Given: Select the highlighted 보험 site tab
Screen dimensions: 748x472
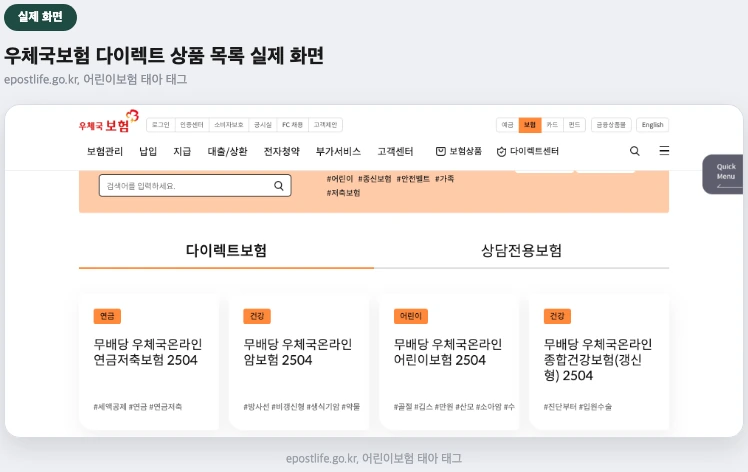Looking at the screenshot, I should 530,125.
